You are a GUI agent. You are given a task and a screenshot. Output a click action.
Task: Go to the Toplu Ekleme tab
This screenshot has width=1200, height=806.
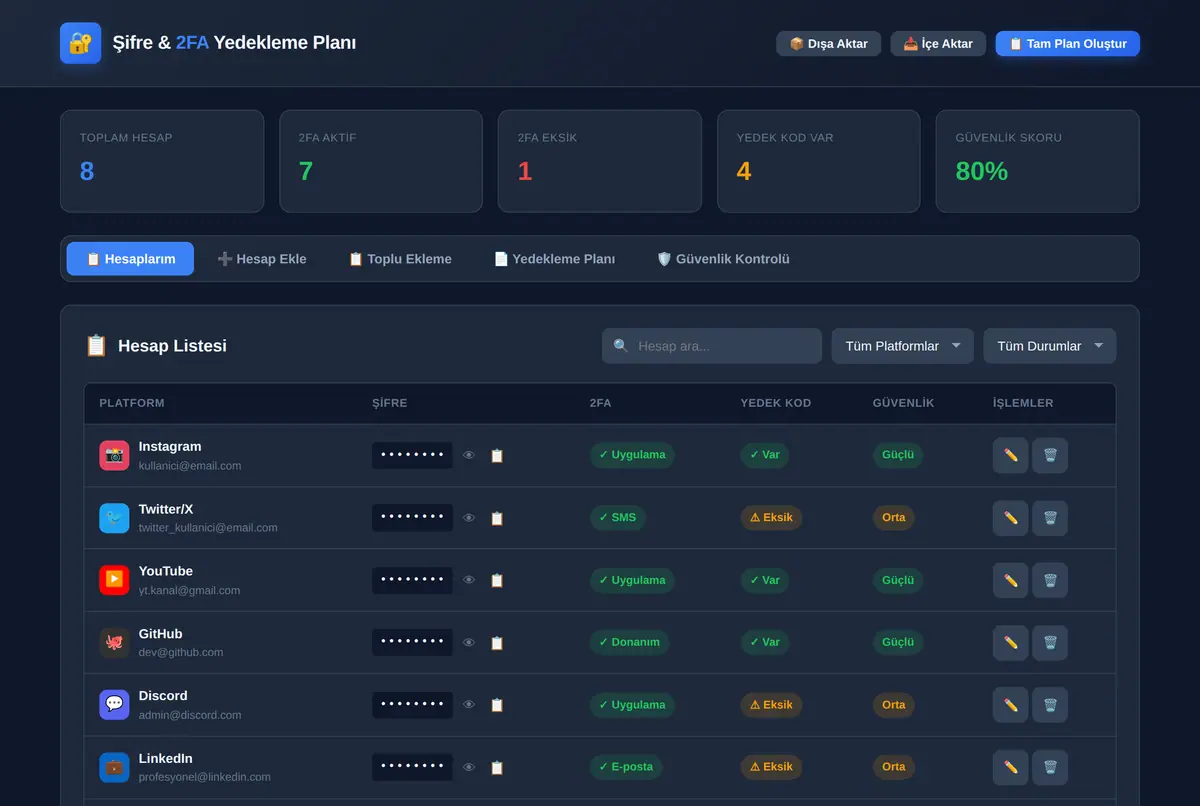pyautogui.click(x=400, y=259)
